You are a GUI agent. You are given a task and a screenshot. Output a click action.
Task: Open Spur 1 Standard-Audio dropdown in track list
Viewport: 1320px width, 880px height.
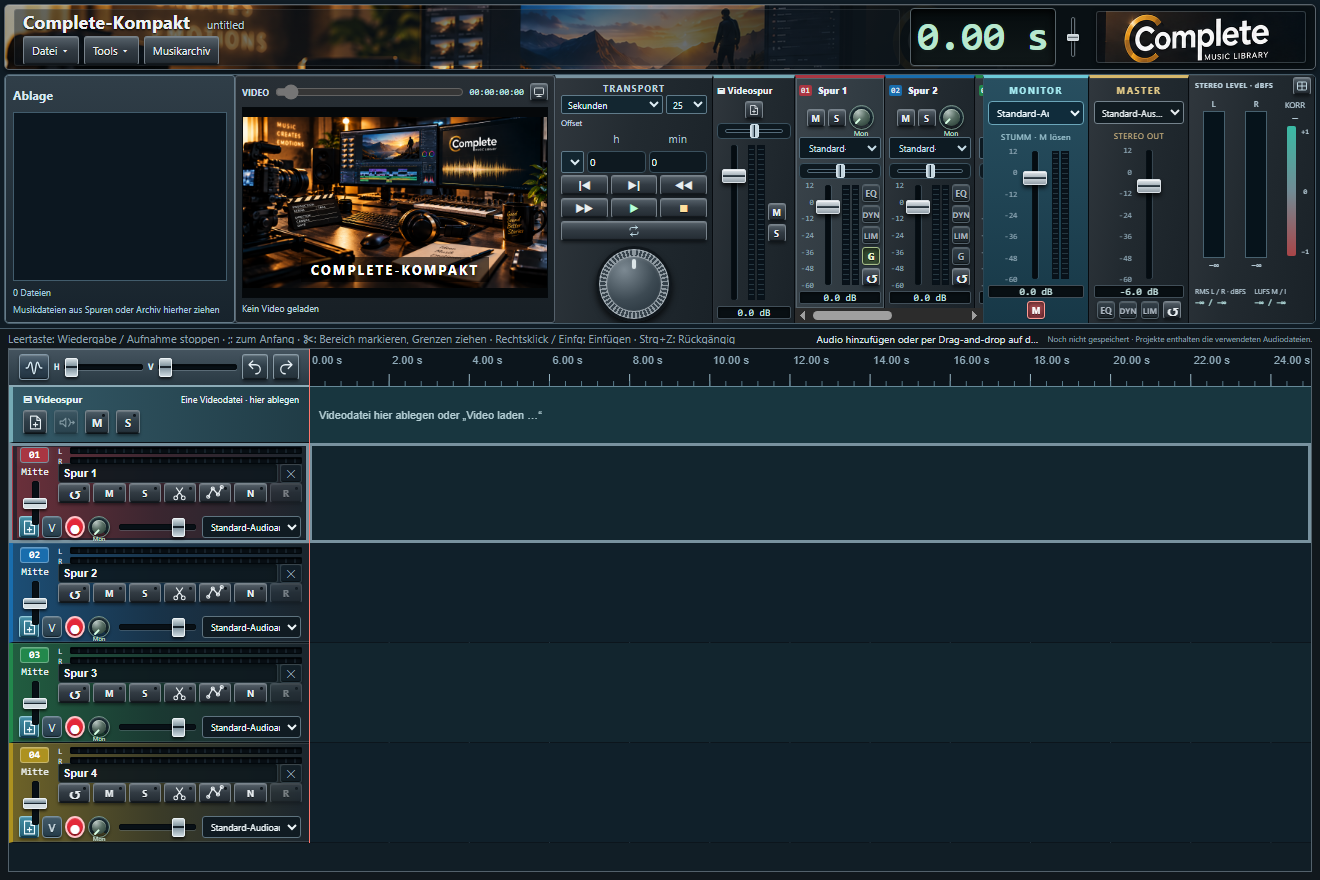point(251,527)
